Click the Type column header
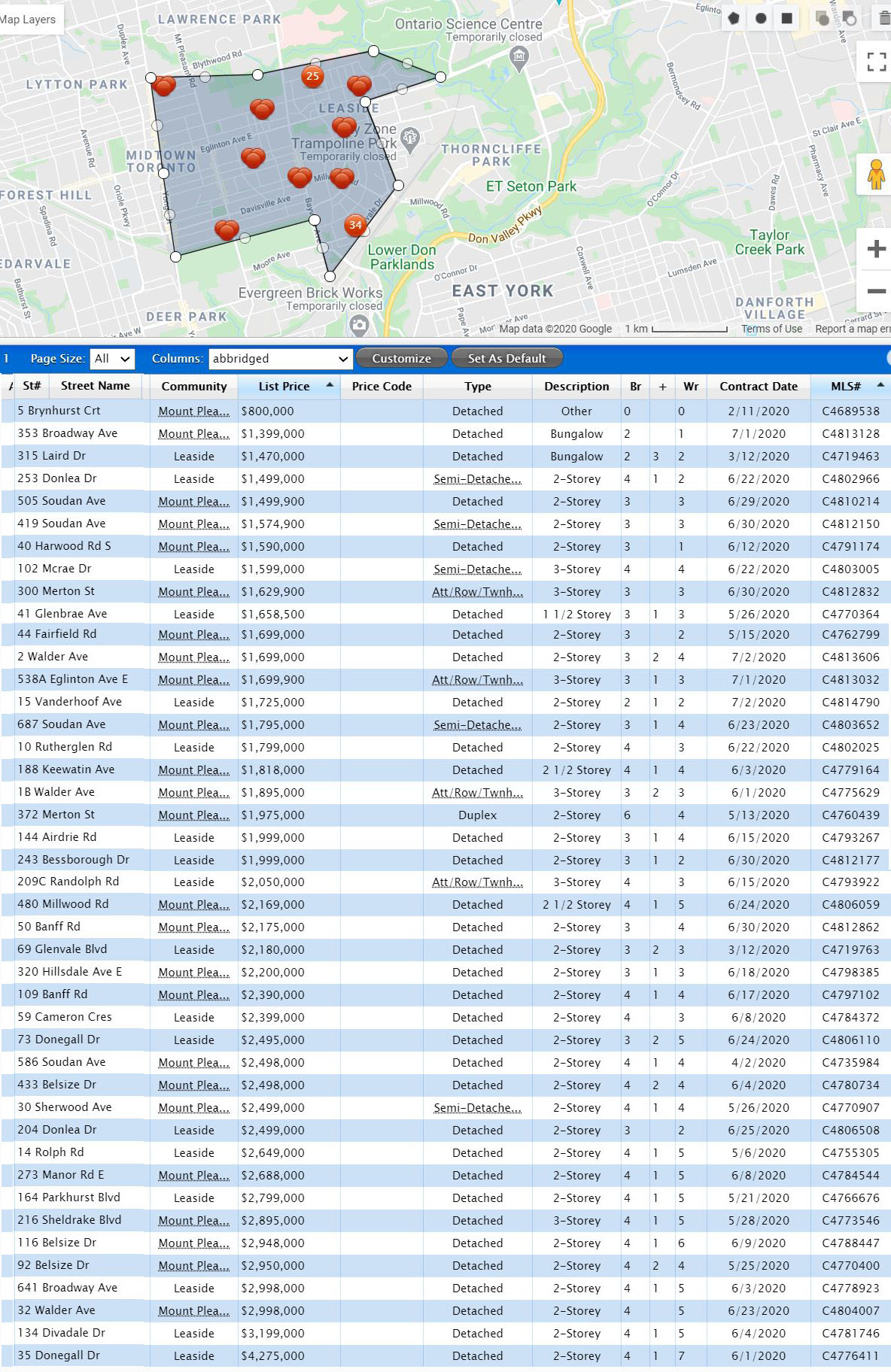Viewport: 891px width, 1372px height. 478,387
